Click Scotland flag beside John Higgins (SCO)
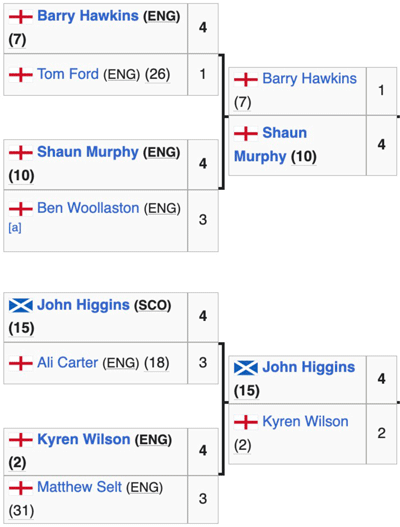The width and height of the screenshot is (400, 527). click(21, 306)
